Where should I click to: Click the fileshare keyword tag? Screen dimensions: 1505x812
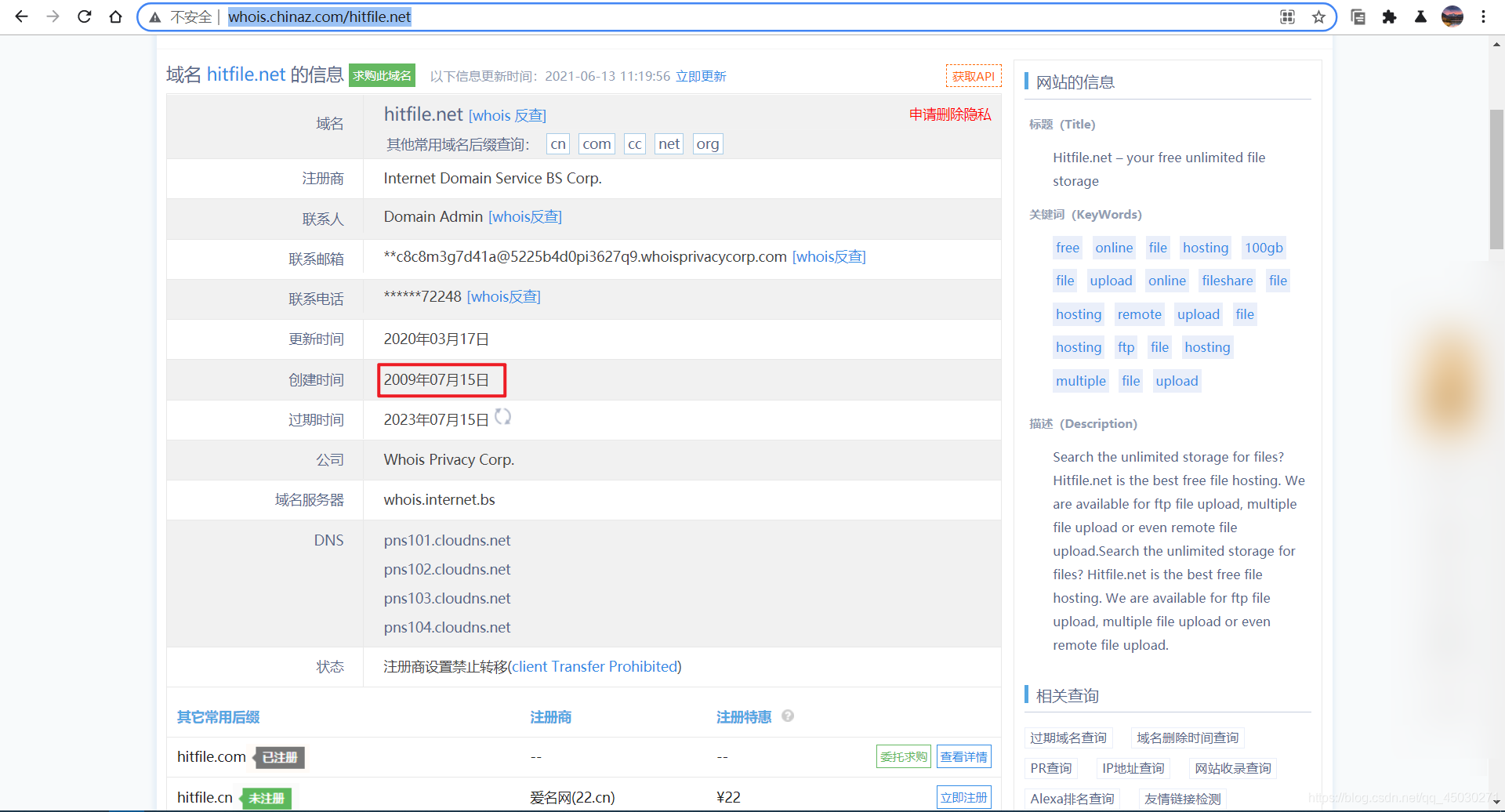1228,281
